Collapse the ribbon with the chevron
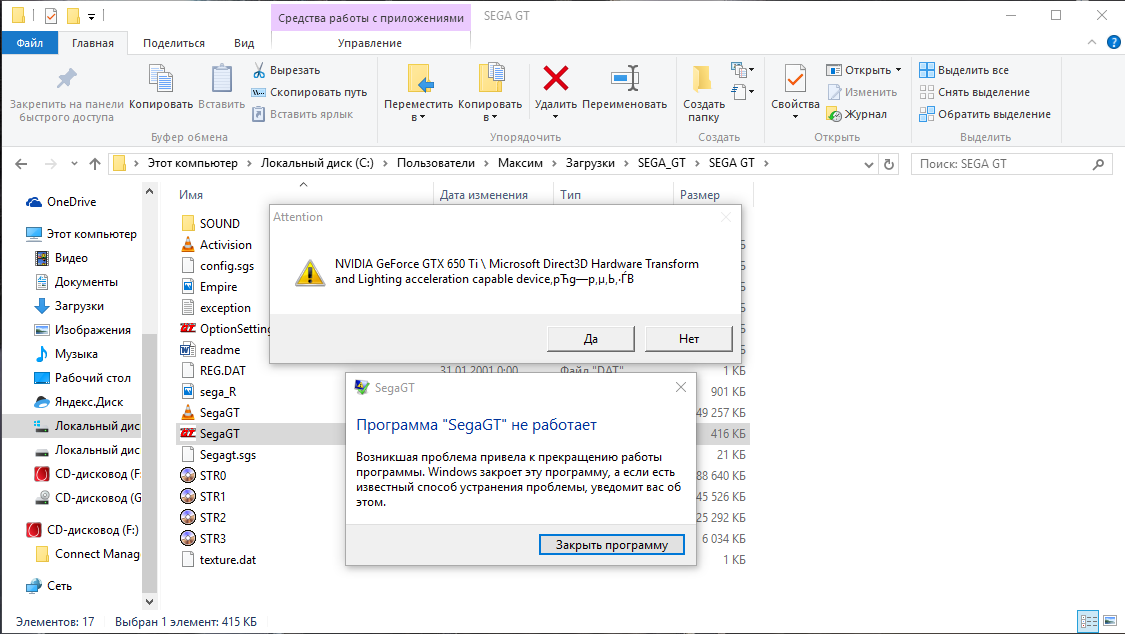The height and width of the screenshot is (634, 1125). coord(1091,41)
